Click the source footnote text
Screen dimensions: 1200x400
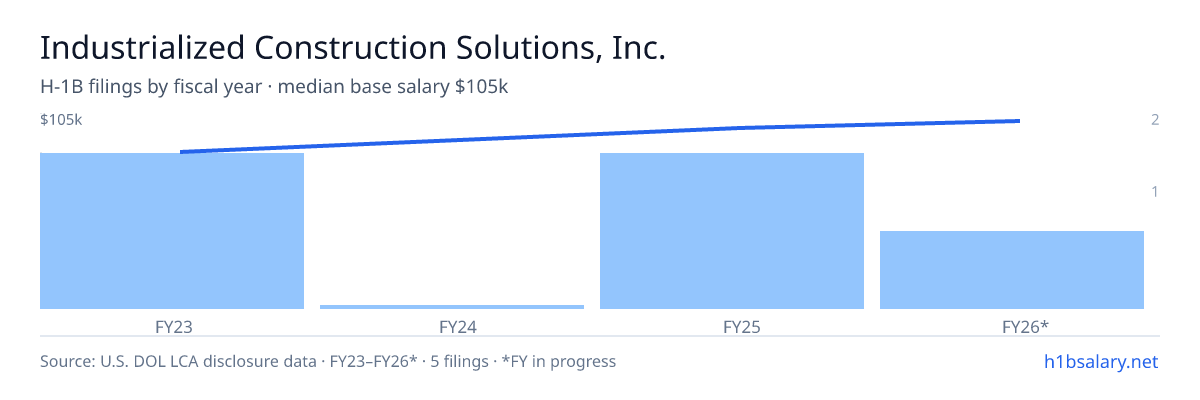click(328, 361)
